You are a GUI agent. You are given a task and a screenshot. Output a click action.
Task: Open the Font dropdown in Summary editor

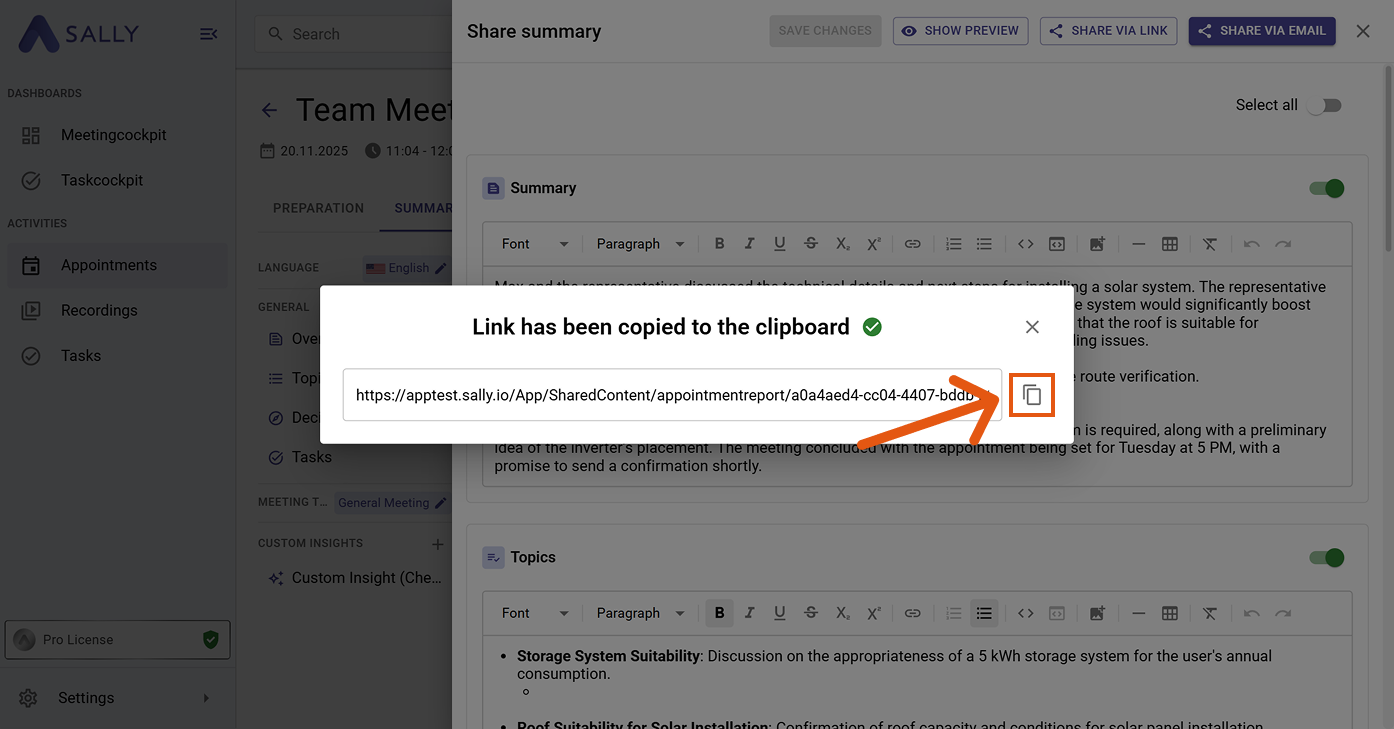pyautogui.click(x=534, y=244)
